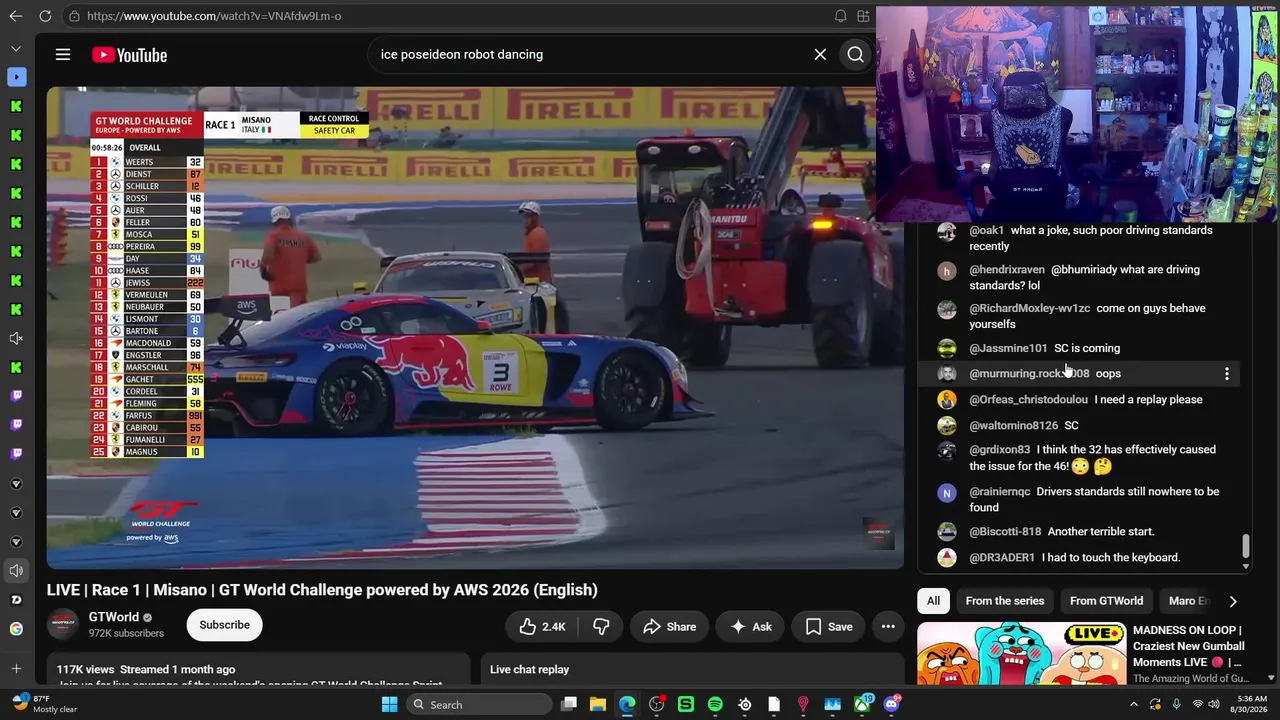Open the @Jassmine101 chat author name

tap(1008, 348)
